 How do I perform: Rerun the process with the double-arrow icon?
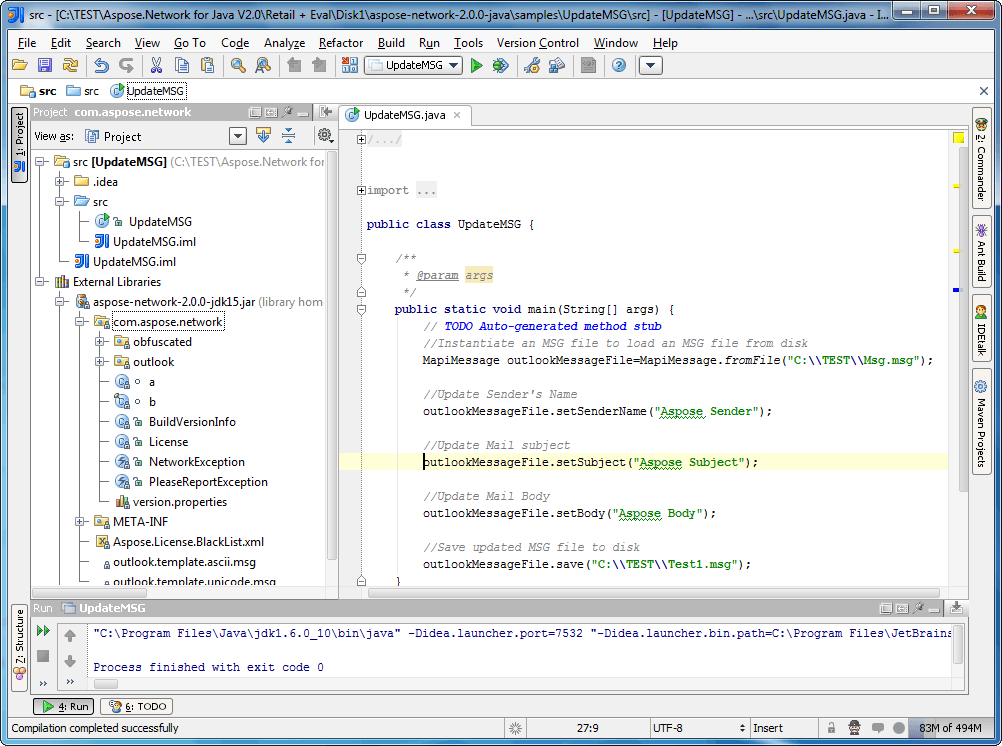coord(43,631)
